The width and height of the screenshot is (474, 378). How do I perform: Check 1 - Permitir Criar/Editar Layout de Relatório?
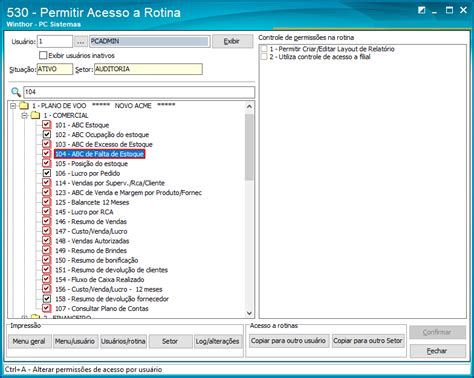(264, 49)
